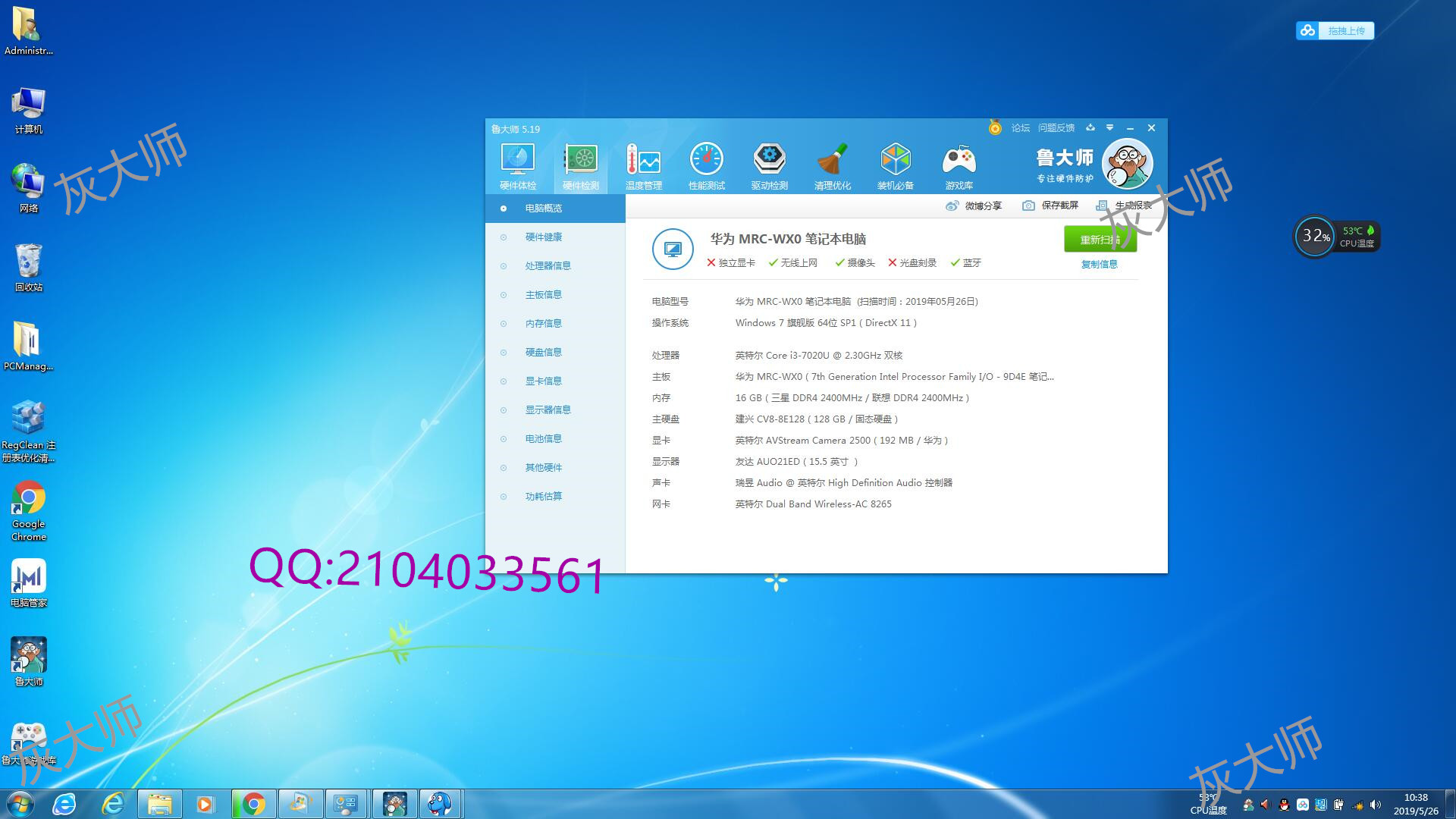The width and height of the screenshot is (1456, 819).
Task: Share via 微博分享
Action: pos(974,206)
